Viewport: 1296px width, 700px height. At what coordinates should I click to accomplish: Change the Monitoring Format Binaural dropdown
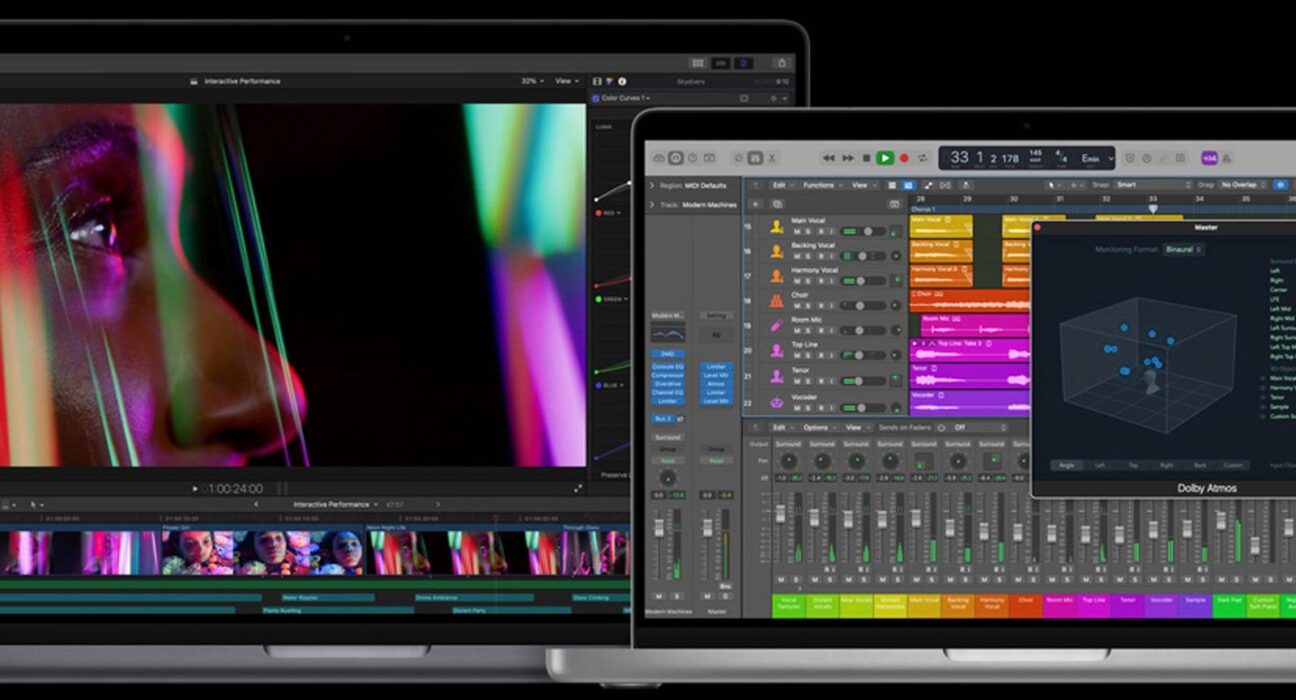(1183, 249)
